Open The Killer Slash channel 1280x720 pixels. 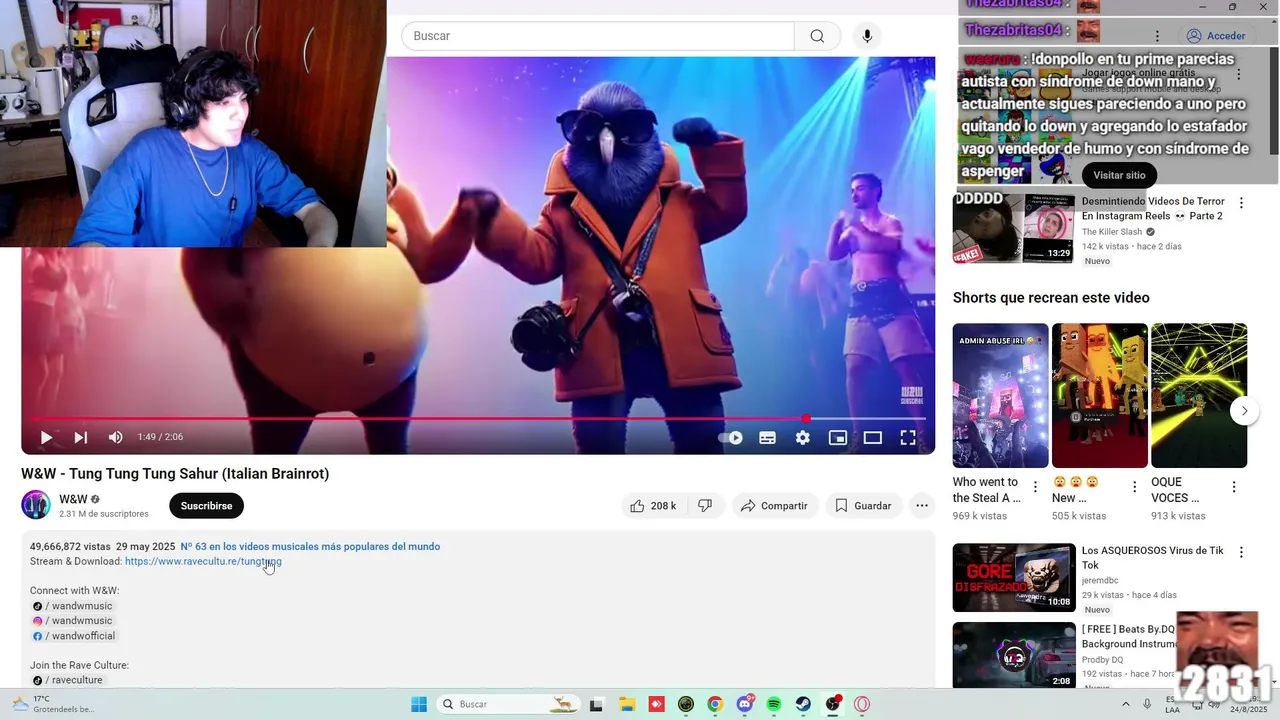pyautogui.click(x=1112, y=232)
